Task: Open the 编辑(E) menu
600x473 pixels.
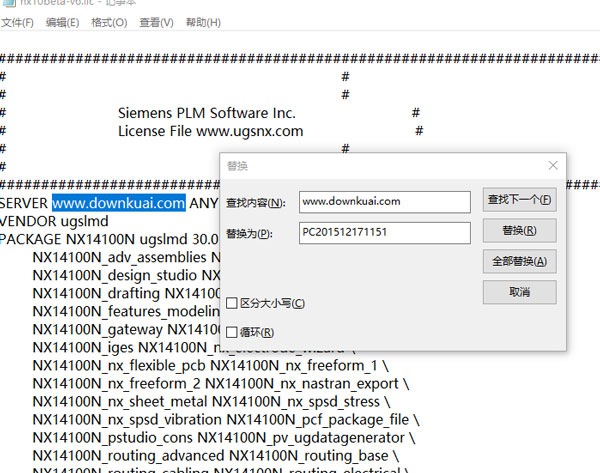Action: pos(62,23)
